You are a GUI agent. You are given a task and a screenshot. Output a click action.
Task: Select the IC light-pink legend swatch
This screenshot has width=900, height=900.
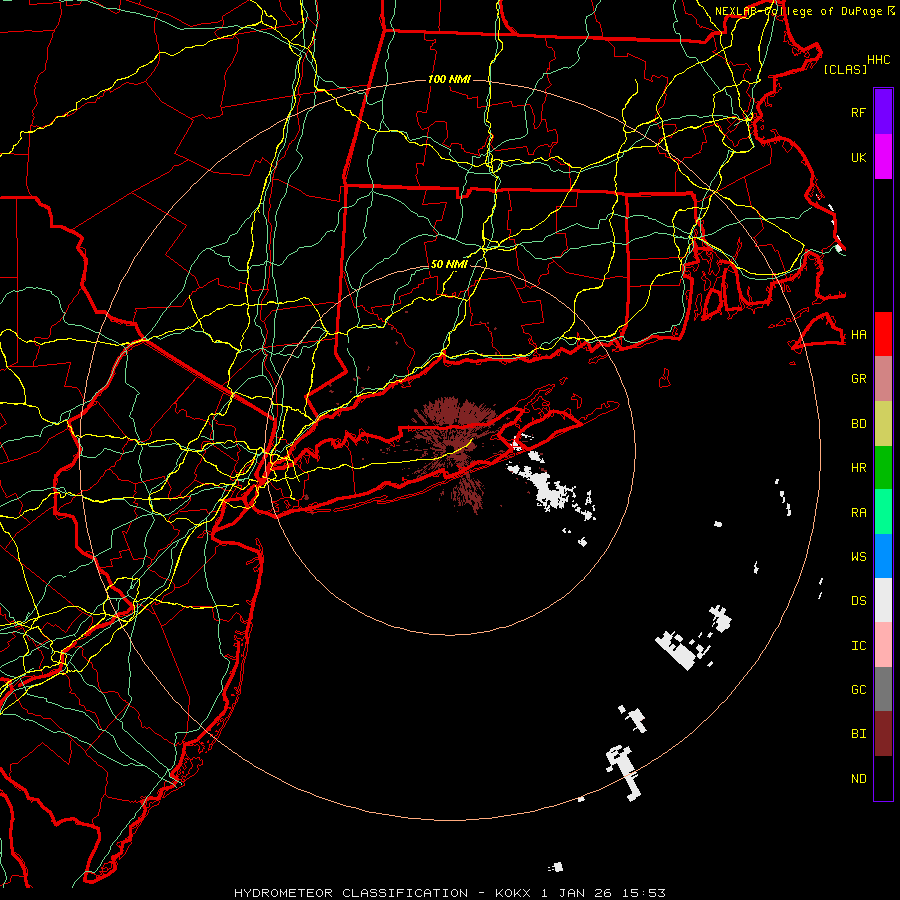883,645
